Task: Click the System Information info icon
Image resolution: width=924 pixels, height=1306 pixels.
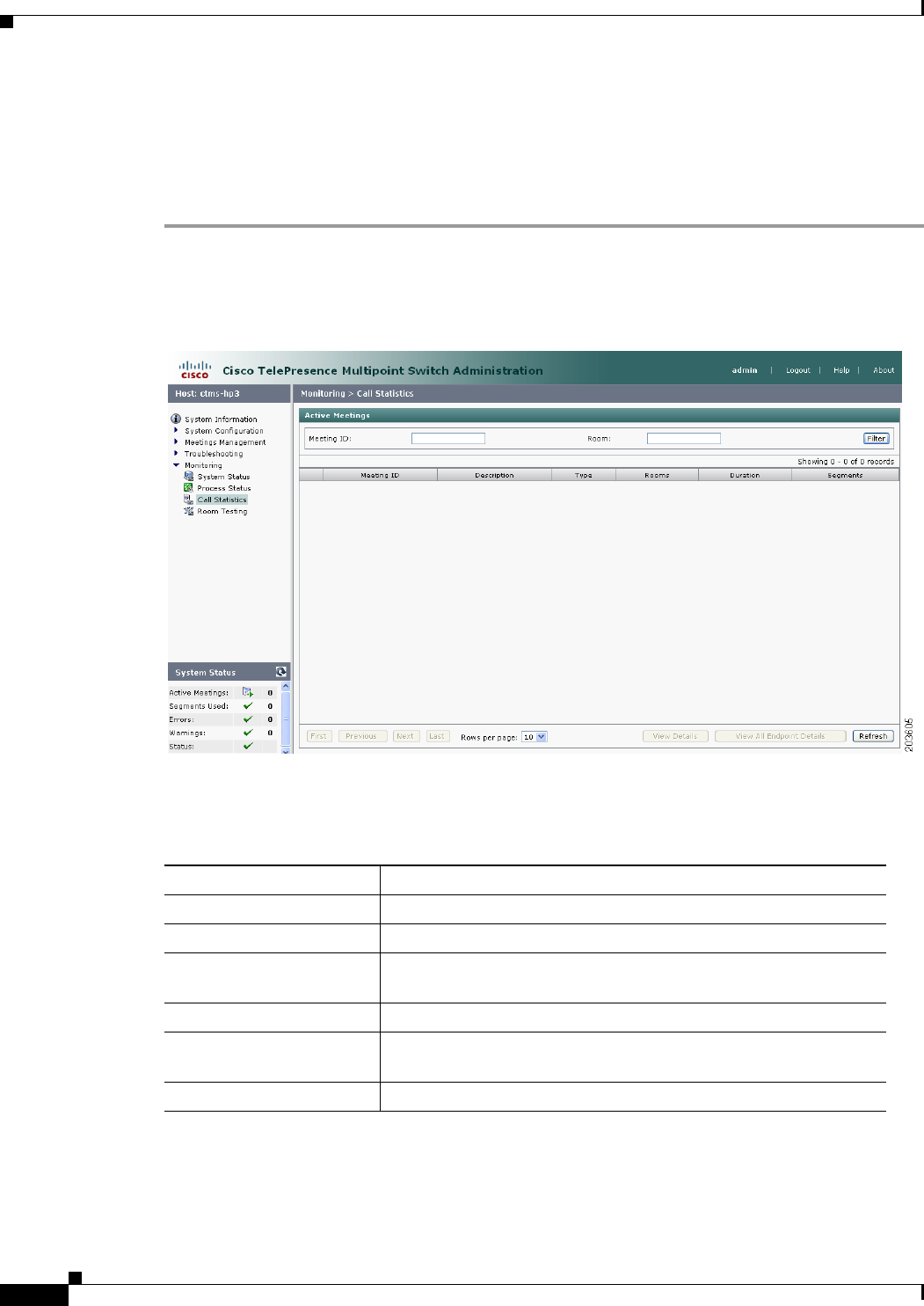Action: [x=176, y=419]
